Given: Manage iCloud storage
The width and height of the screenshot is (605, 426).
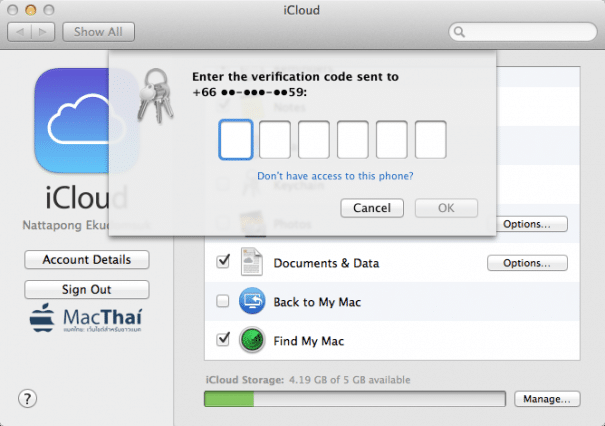Looking at the screenshot, I should [x=547, y=399].
